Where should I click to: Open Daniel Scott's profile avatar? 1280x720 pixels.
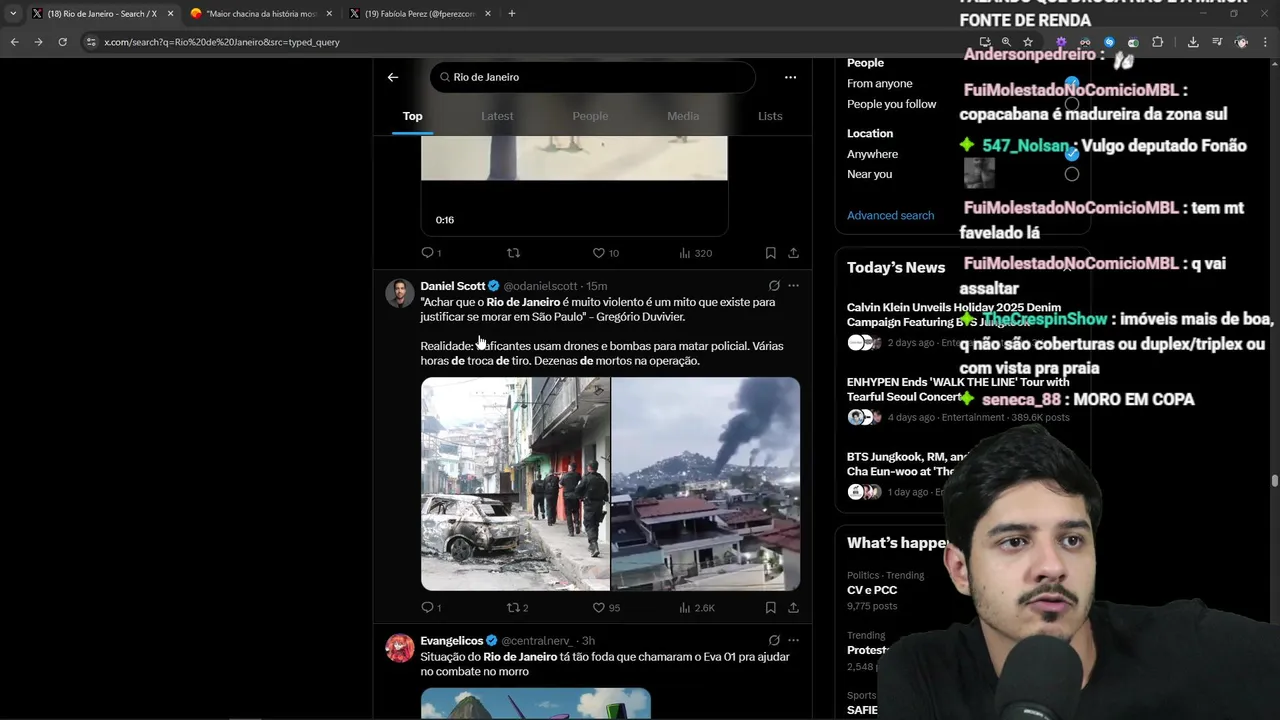point(400,293)
